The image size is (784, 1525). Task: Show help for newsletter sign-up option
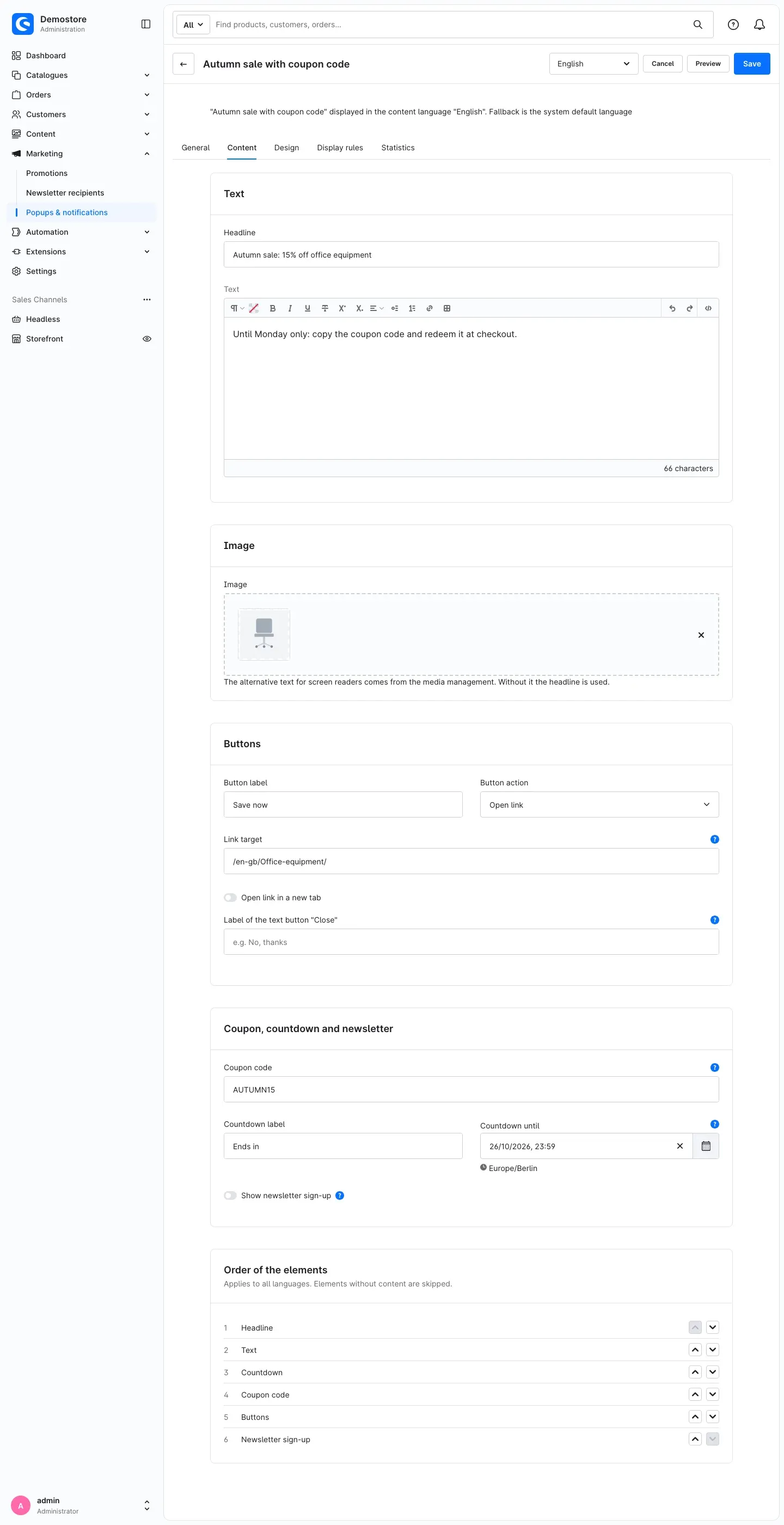click(340, 1195)
